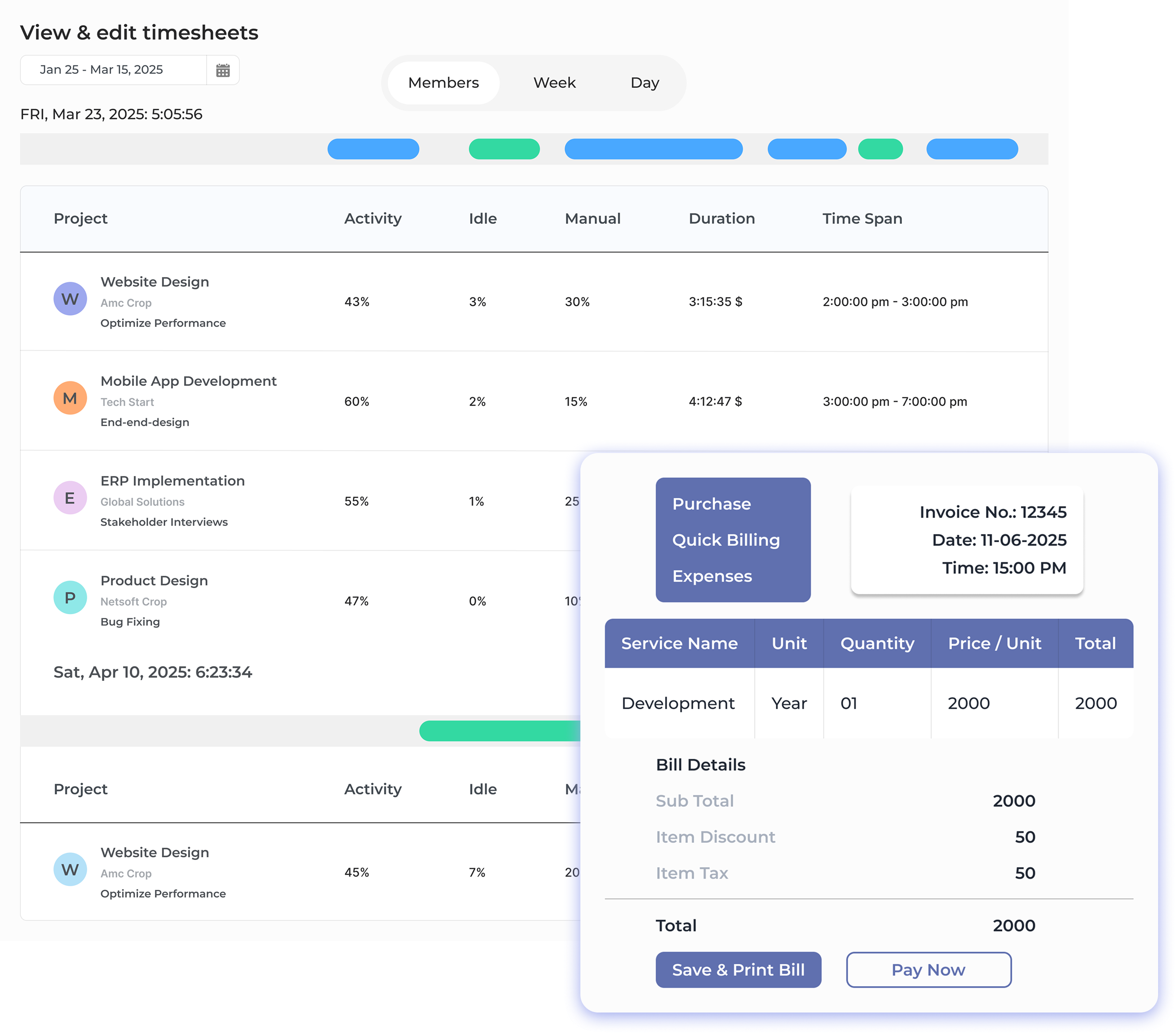This screenshot has height=1034, width=1176.
Task: Click the Time Span column header
Action: 863,218
